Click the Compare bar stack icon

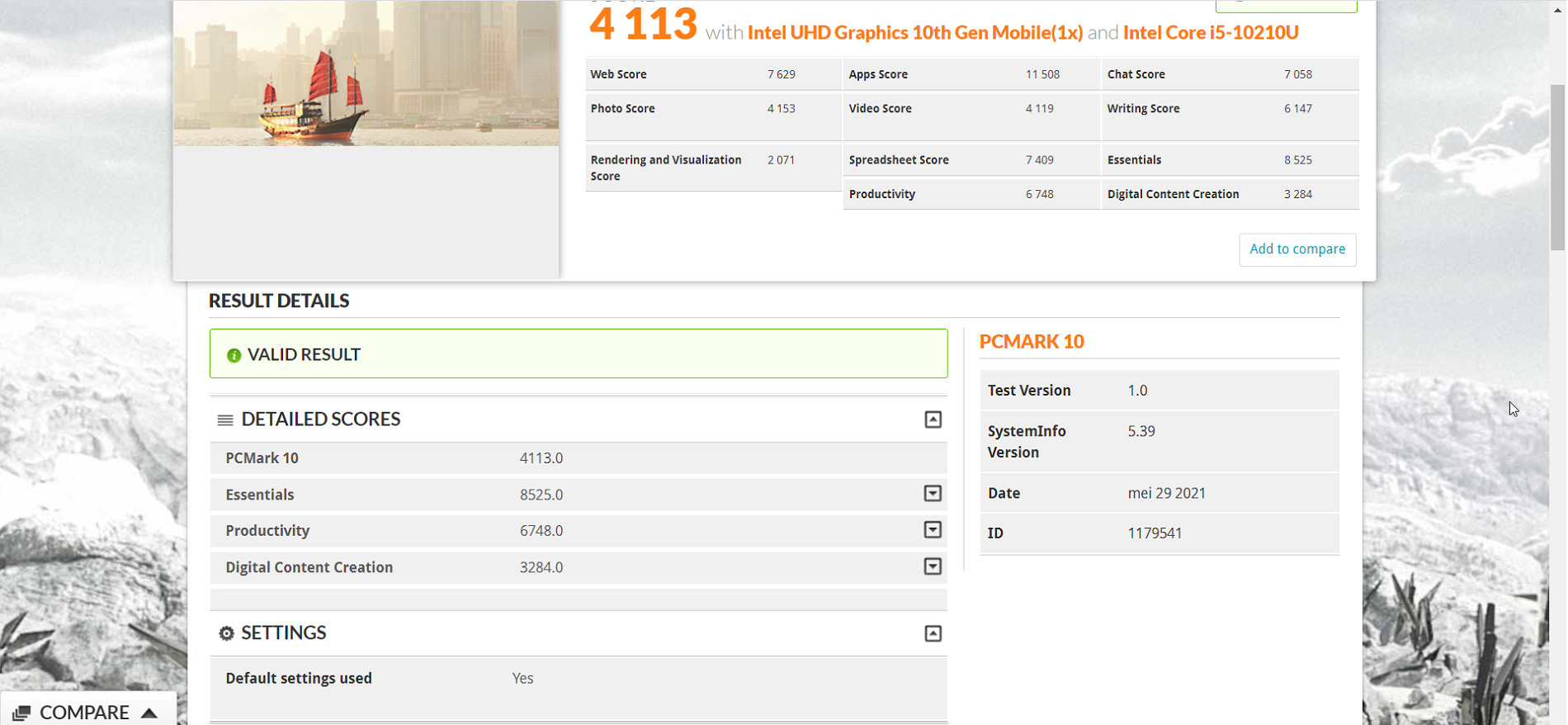click(x=21, y=713)
